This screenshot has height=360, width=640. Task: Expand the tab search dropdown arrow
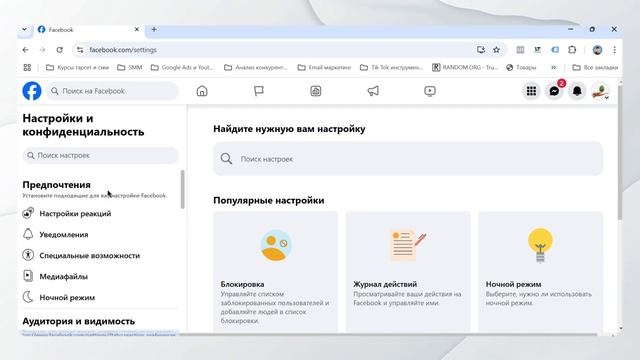(24, 29)
